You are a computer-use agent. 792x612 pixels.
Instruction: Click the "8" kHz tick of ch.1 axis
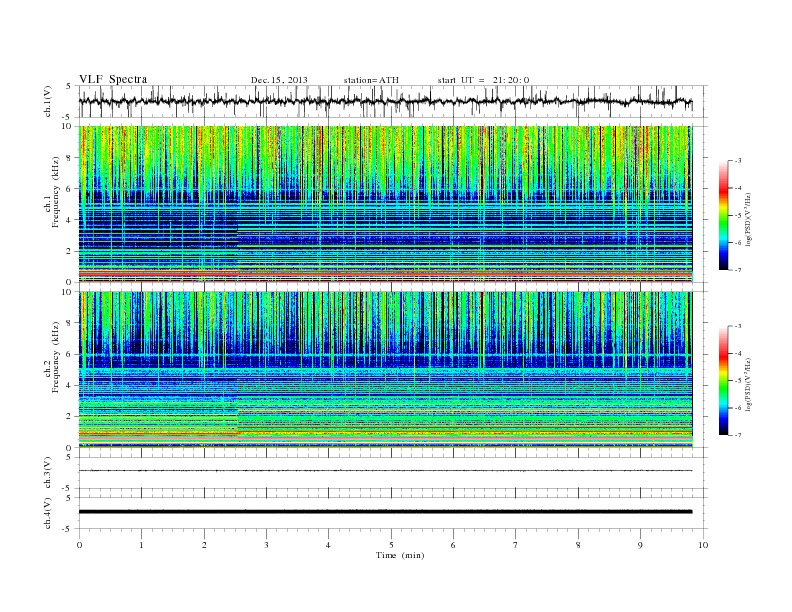70,158
